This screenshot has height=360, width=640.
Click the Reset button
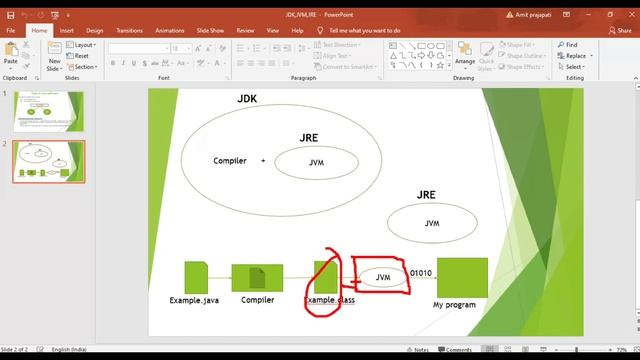coord(78,56)
